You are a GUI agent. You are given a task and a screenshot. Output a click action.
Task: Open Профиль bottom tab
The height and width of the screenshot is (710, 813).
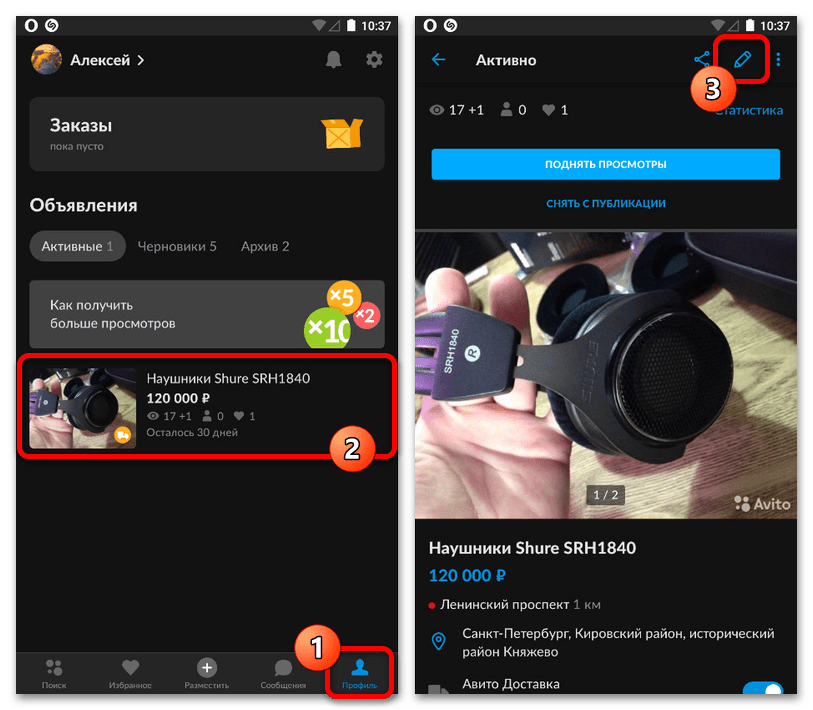pyautogui.click(x=359, y=673)
